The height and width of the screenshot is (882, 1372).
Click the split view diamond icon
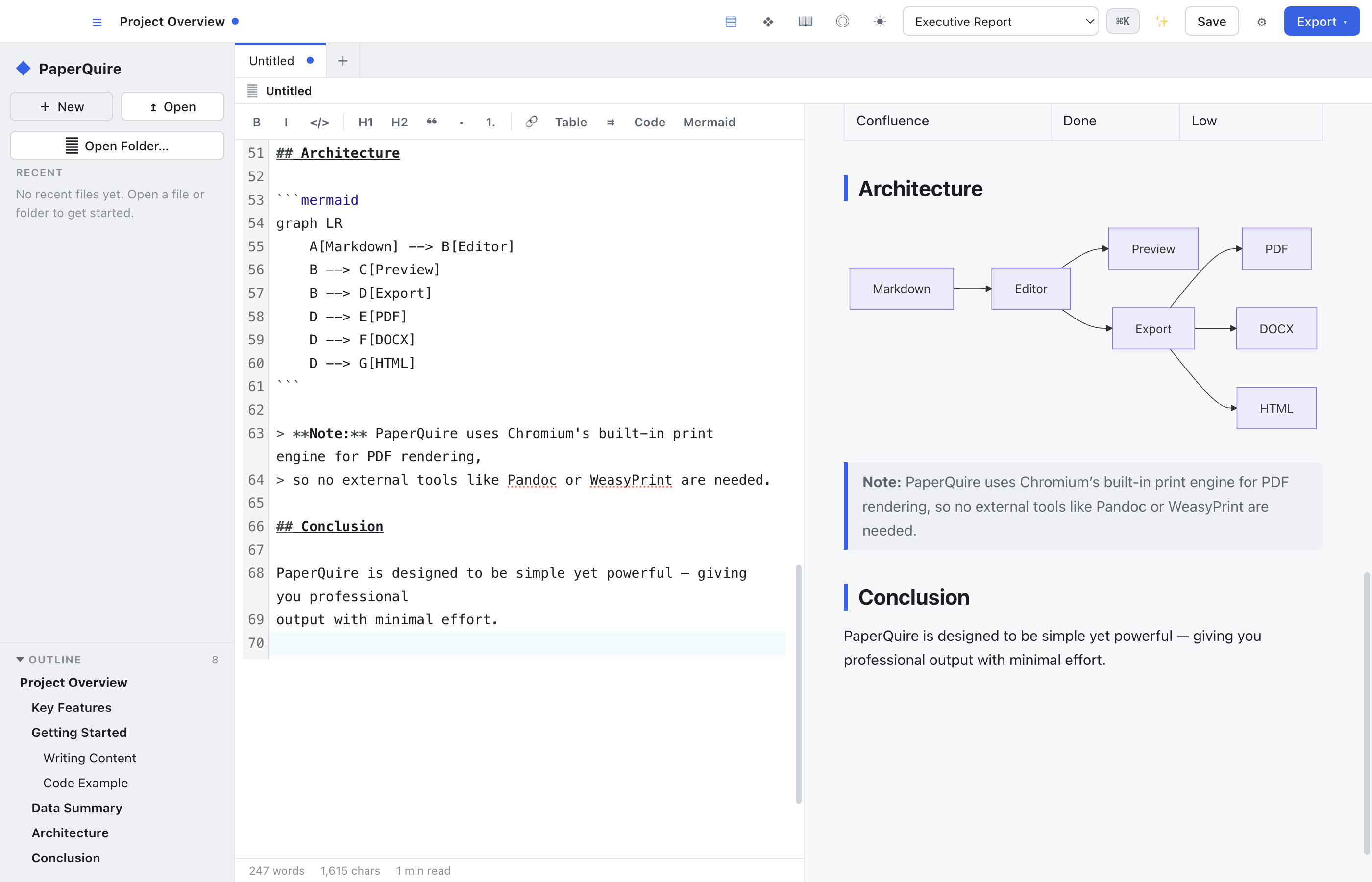click(x=768, y=22)
